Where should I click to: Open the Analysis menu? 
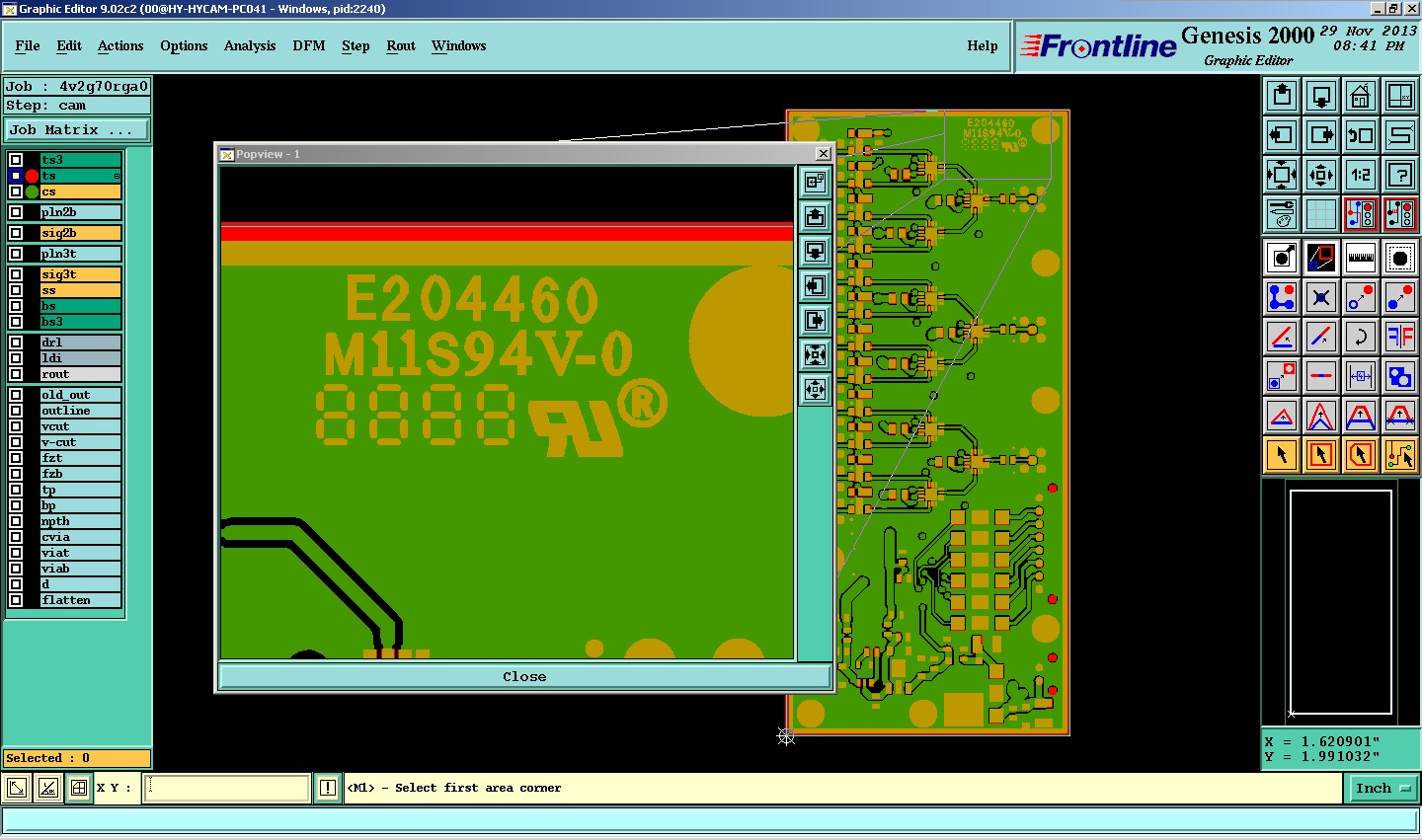250,45
